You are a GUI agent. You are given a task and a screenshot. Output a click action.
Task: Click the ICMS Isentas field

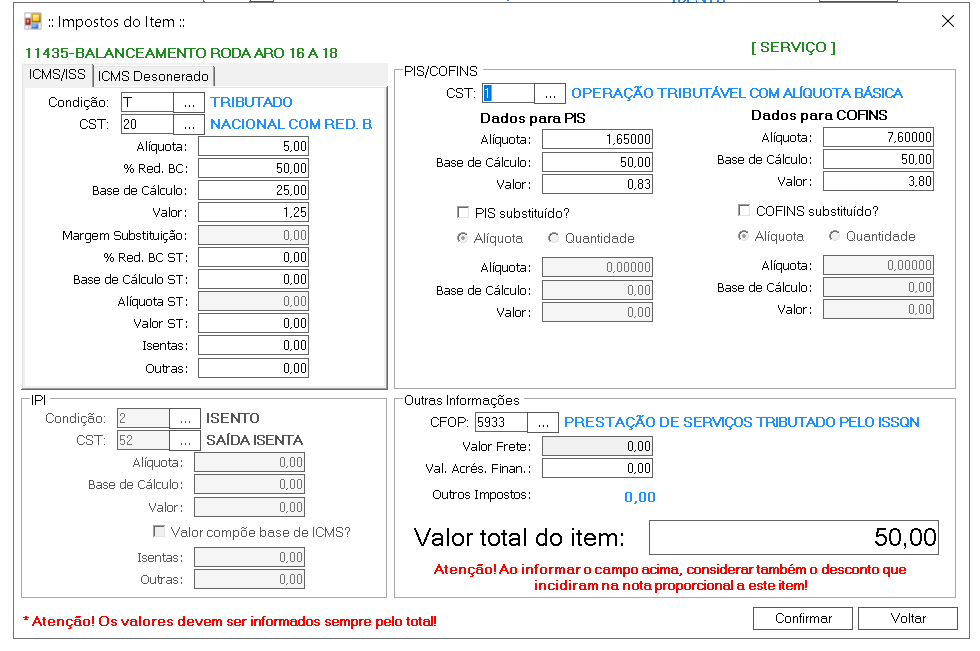coord(253,345)
